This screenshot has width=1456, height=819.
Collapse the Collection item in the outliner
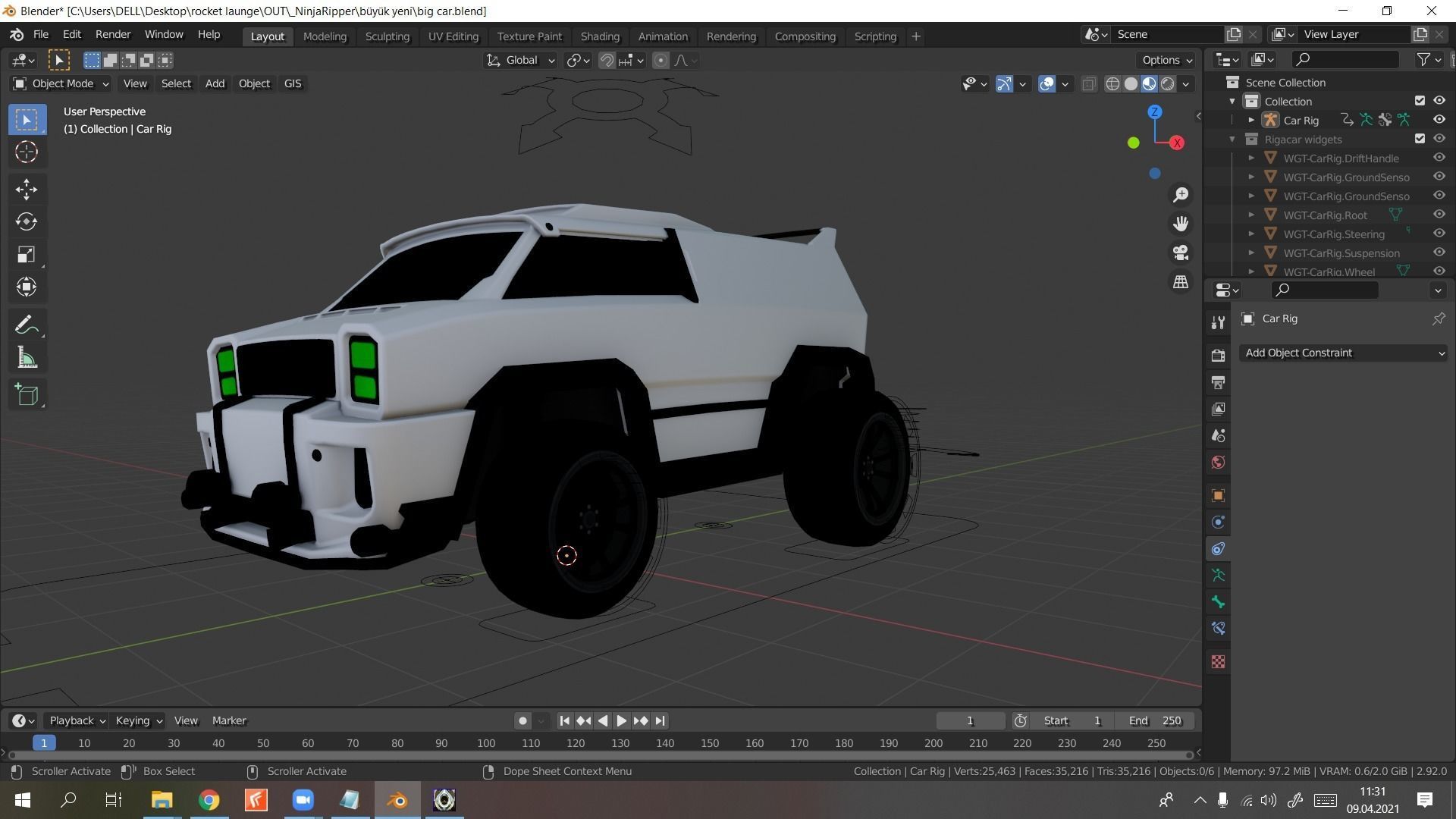pyautogui.click(x=1232, y=101)
